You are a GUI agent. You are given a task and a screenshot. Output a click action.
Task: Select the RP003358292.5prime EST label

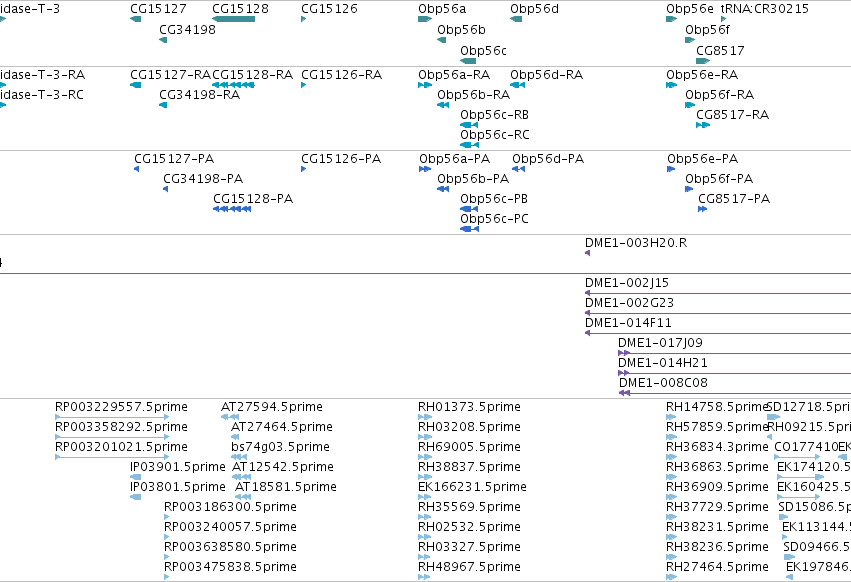click(x=121, y=427)
